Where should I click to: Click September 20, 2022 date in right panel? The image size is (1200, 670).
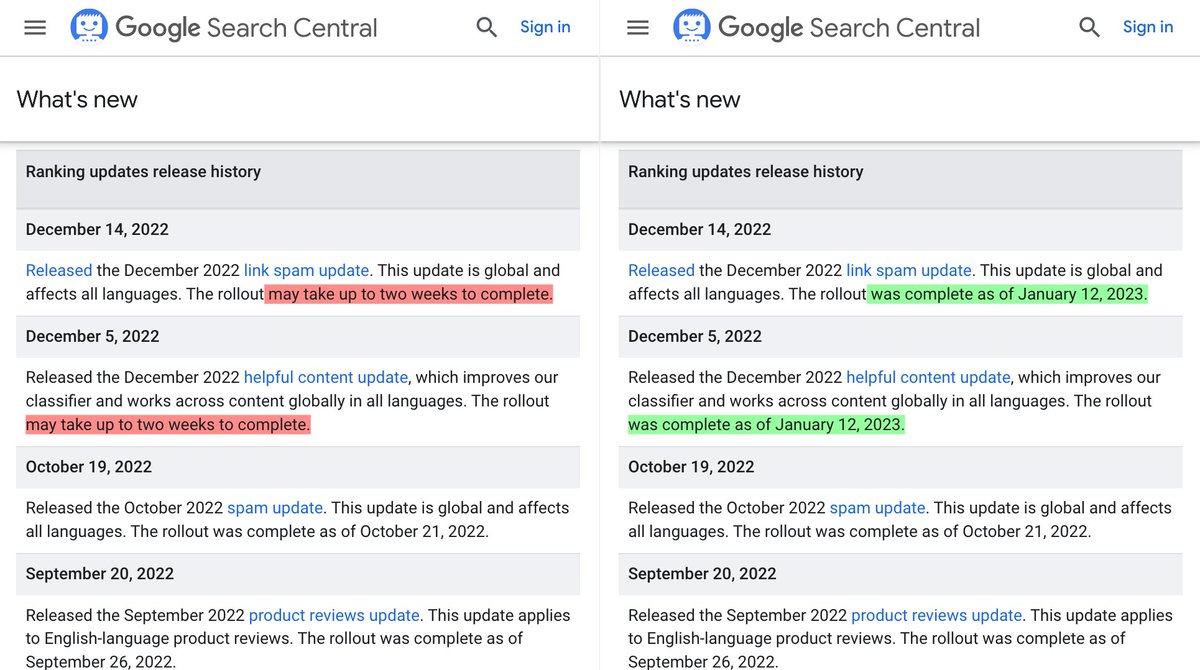pyautogui.click(x=703, y=574)
